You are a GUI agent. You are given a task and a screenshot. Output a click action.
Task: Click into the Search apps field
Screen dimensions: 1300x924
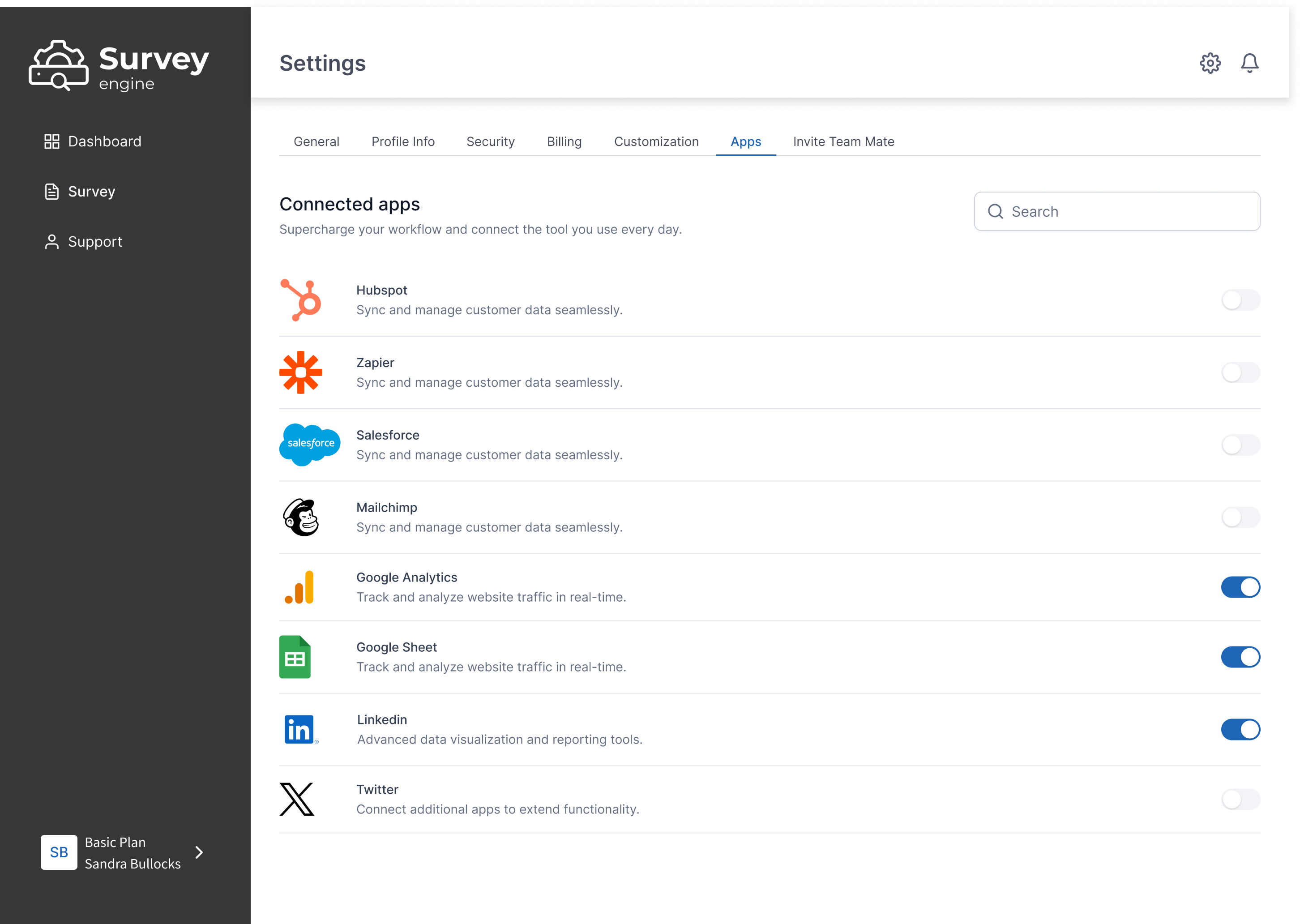point(1117,212)
